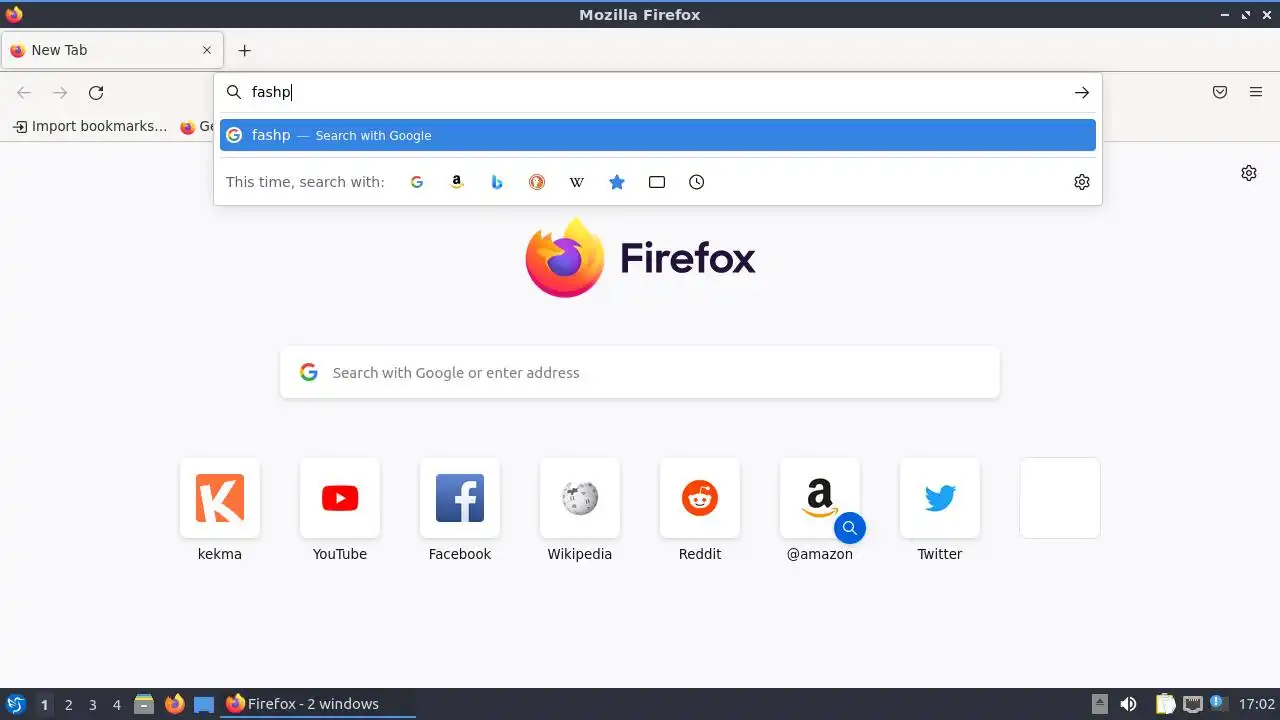Open clipboard manager tray icon
This screenshot has height=720, width=1280.
1165,704
